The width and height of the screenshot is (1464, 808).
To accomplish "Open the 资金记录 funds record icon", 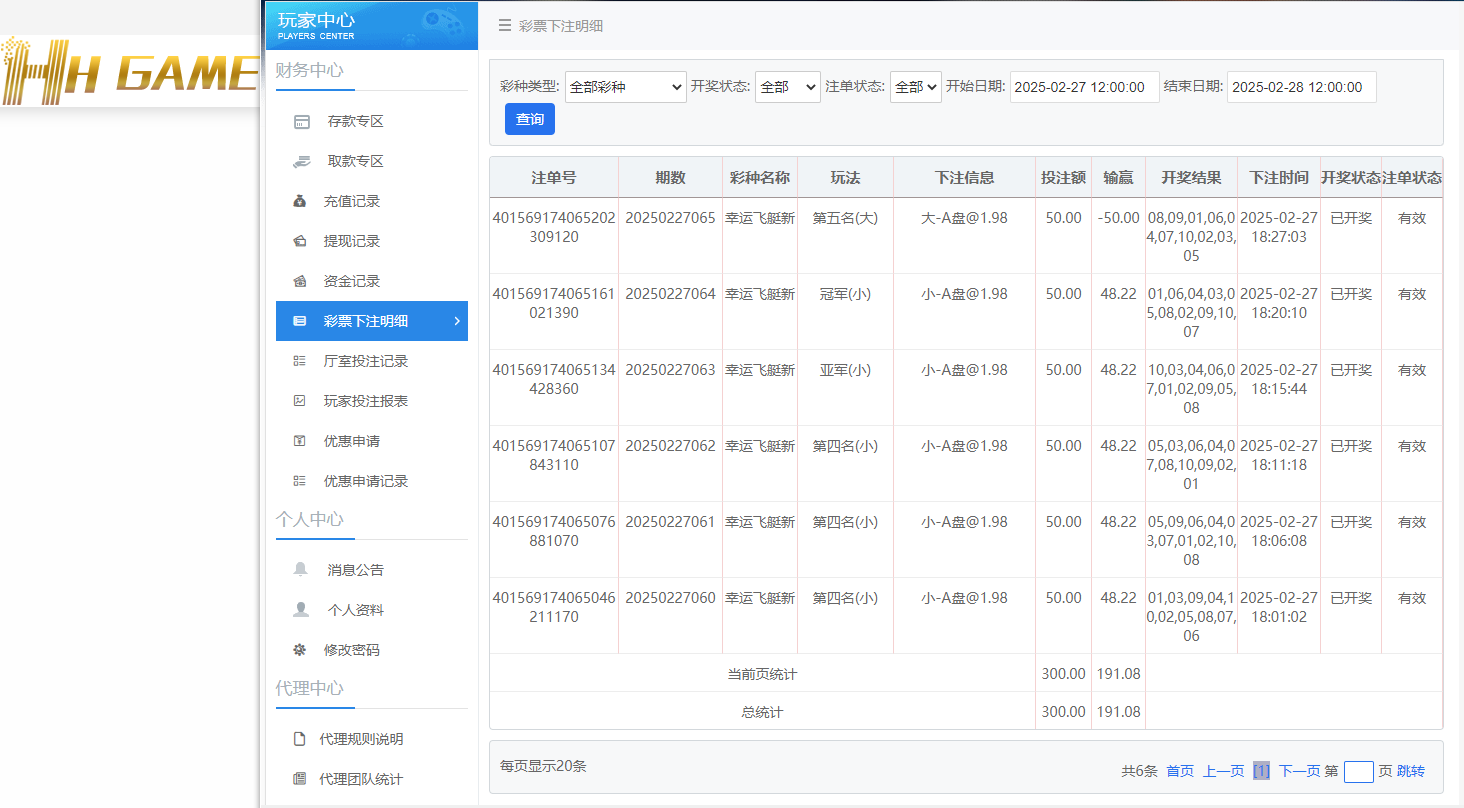I will [301, 281].
